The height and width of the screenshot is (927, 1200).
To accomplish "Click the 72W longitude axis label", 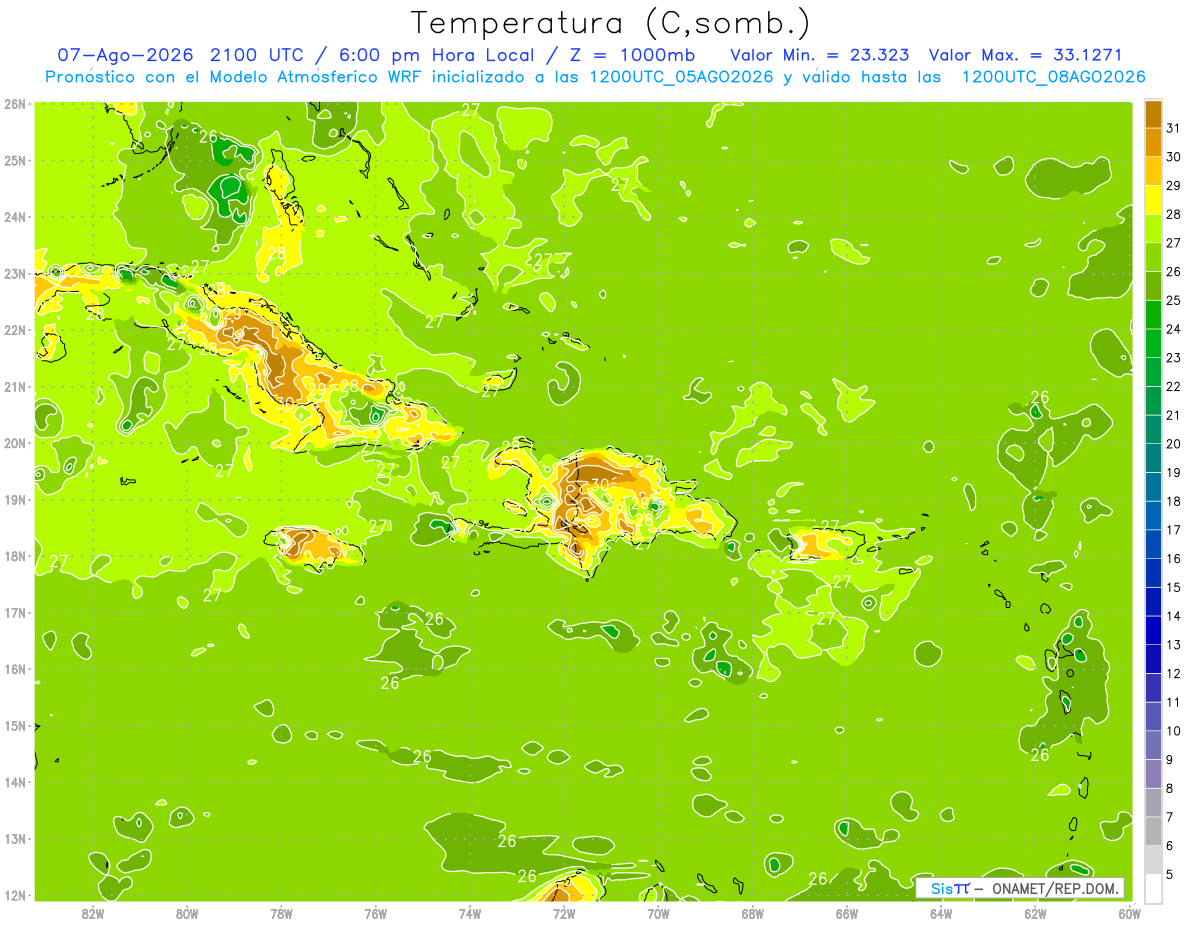I will coord(564,913).
